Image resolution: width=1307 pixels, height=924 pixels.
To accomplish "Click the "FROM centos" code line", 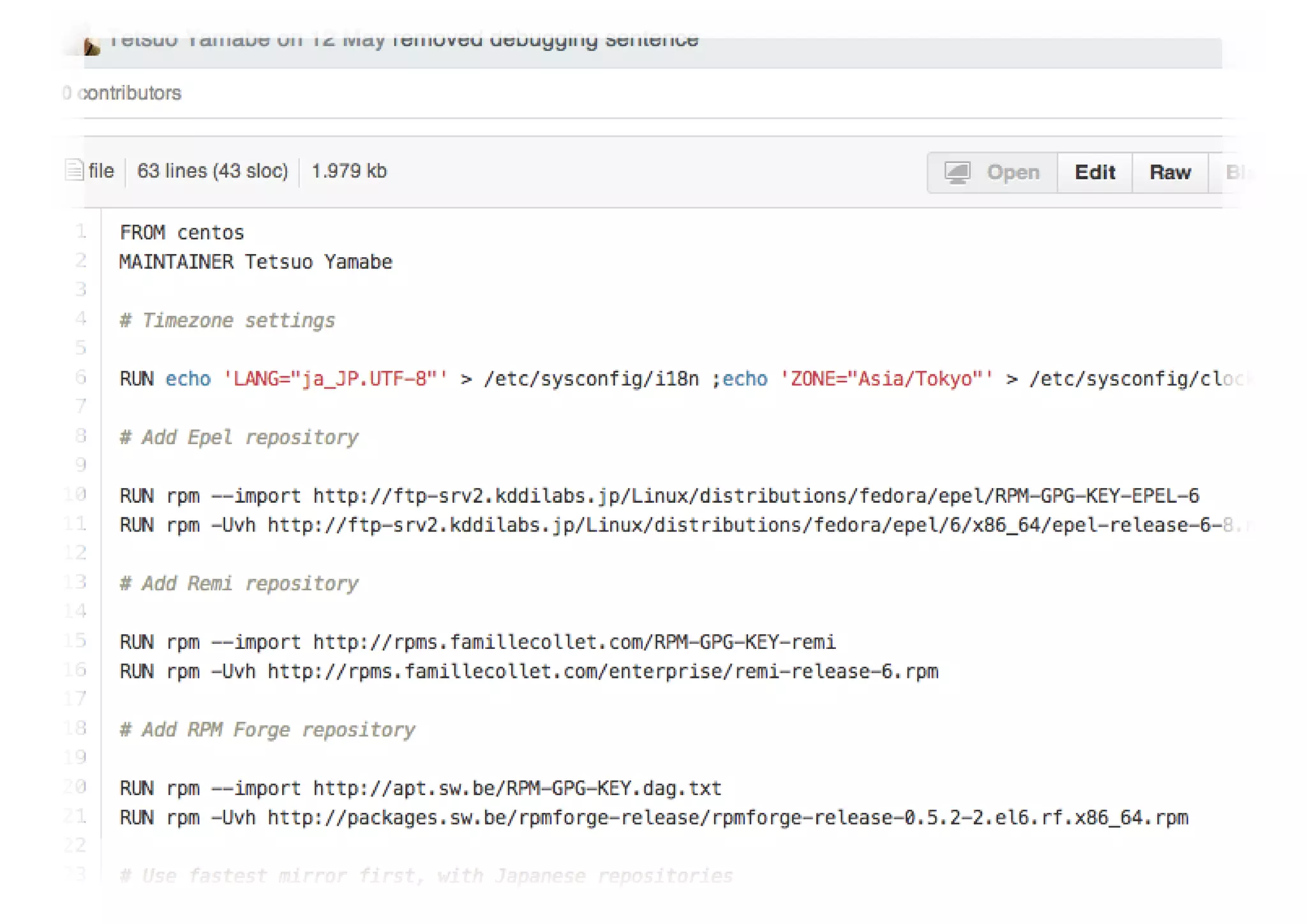I will 182,233.
